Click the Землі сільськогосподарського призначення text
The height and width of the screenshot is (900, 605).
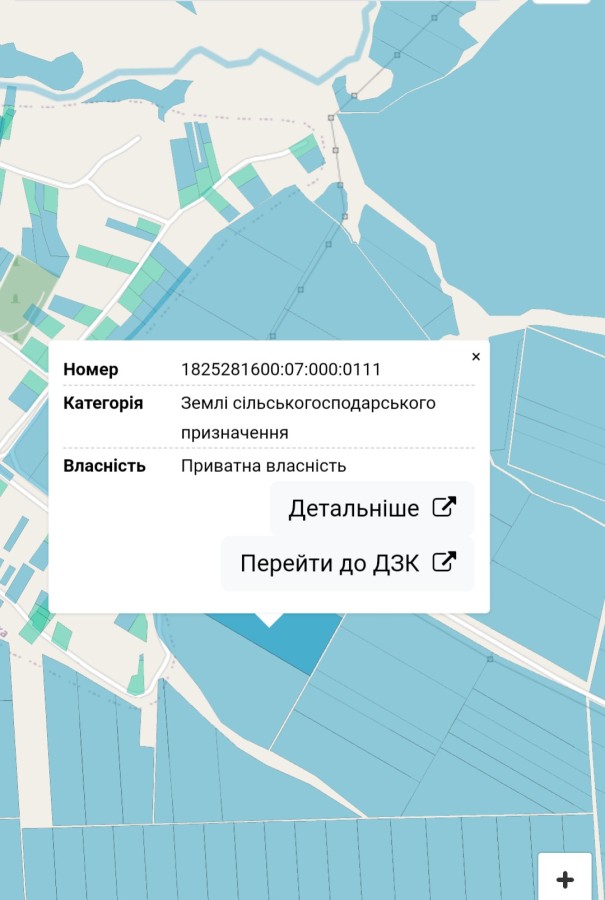click(x=308, y=417)
